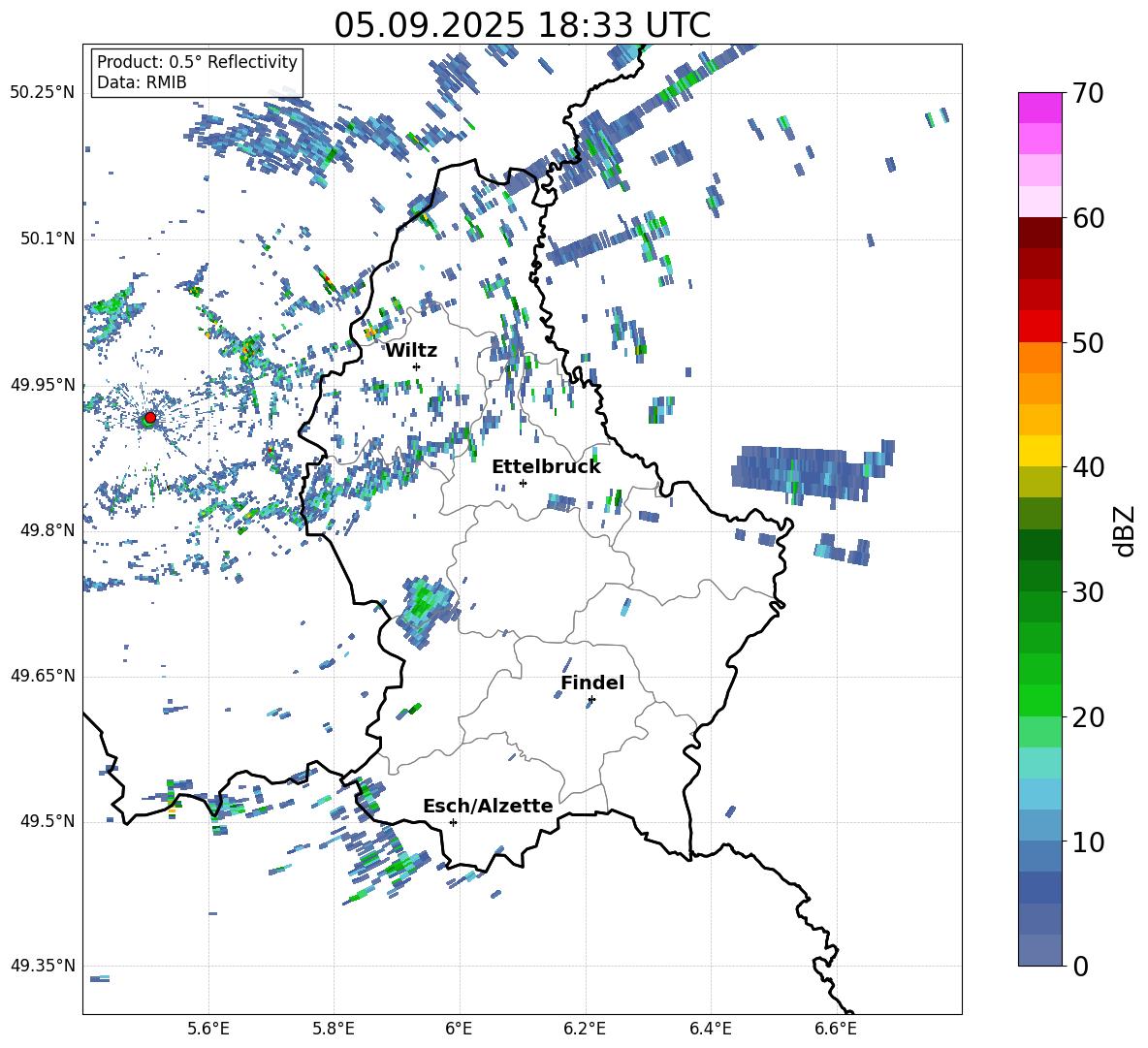Click the cross marker below Findel
1148x1048 pixels.
pos(591,700)
